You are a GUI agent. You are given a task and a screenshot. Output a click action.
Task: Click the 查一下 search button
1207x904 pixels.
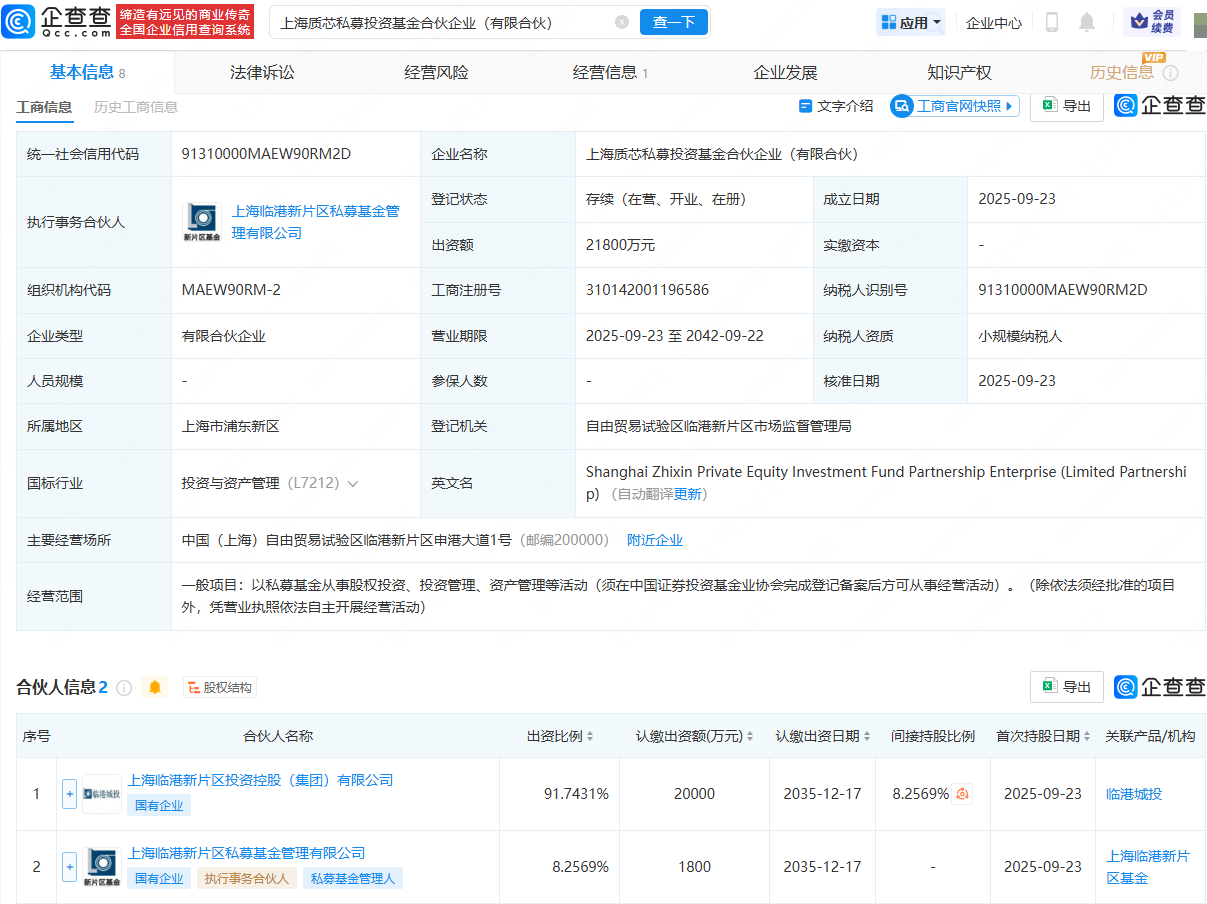674,22
